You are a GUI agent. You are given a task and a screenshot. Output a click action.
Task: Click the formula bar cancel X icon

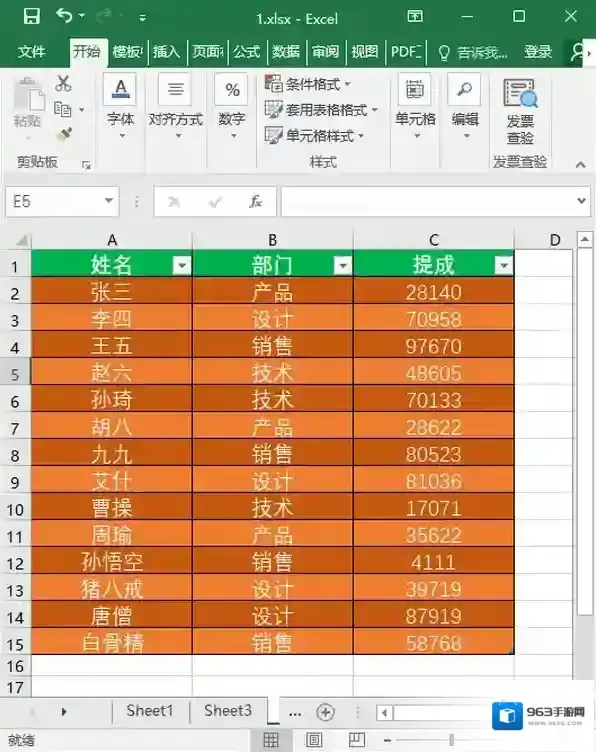[174, 202]
